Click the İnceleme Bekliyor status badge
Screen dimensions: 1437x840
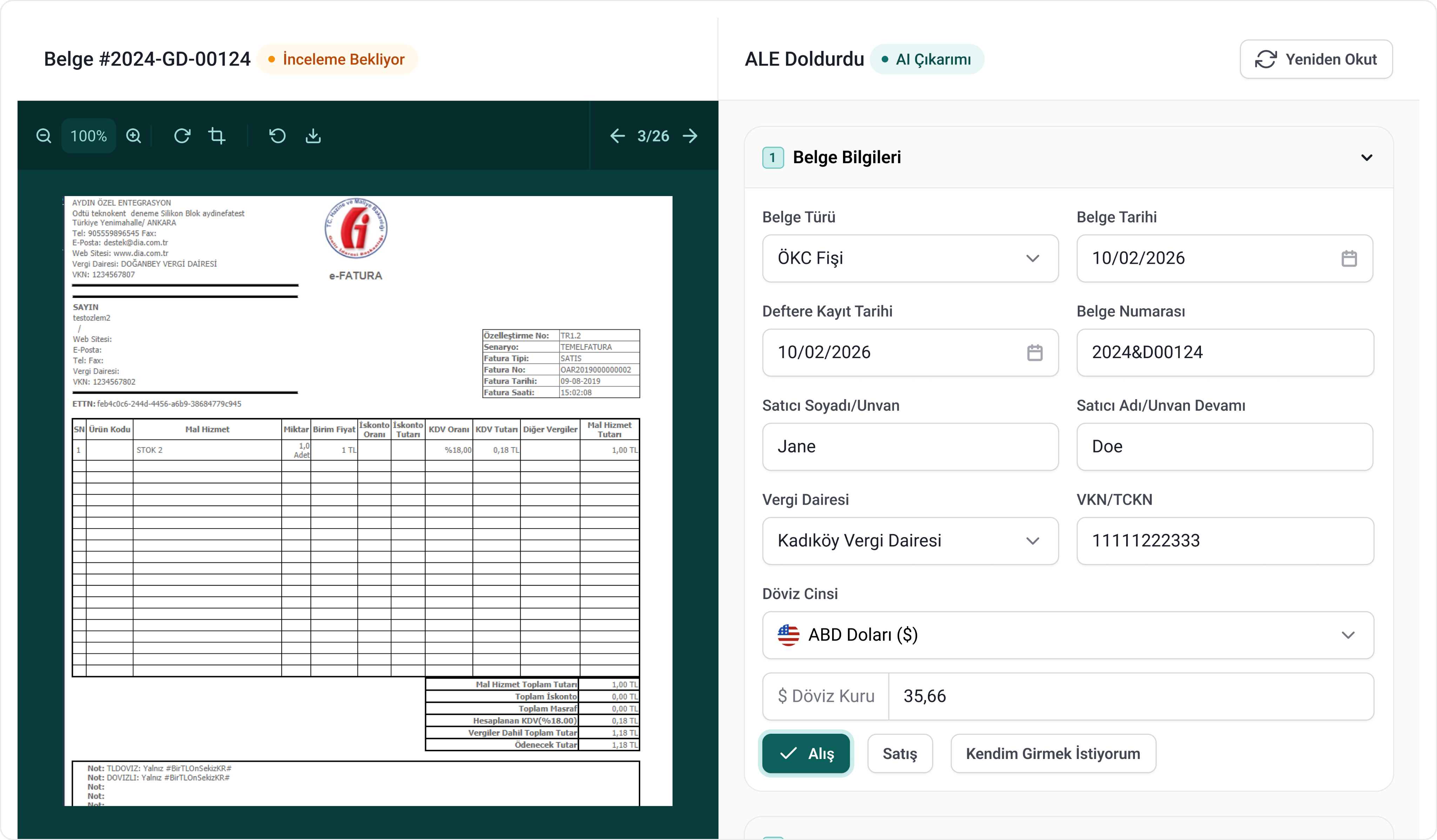click(337, 59)
